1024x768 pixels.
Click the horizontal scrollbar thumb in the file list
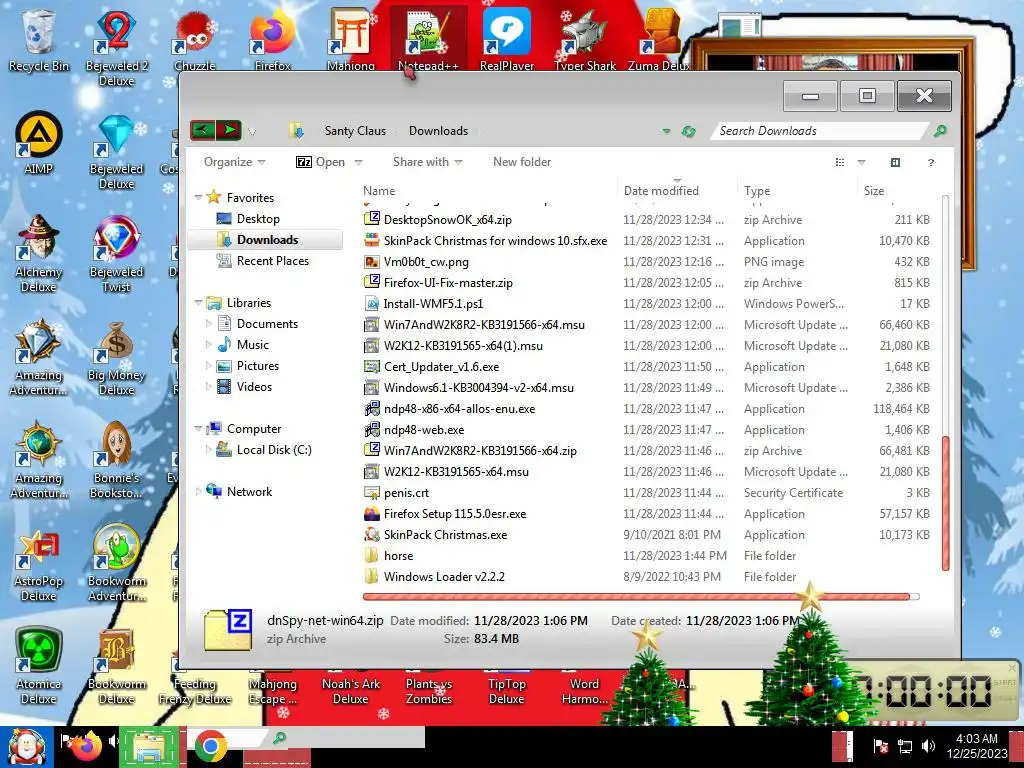tap(636, 596)
